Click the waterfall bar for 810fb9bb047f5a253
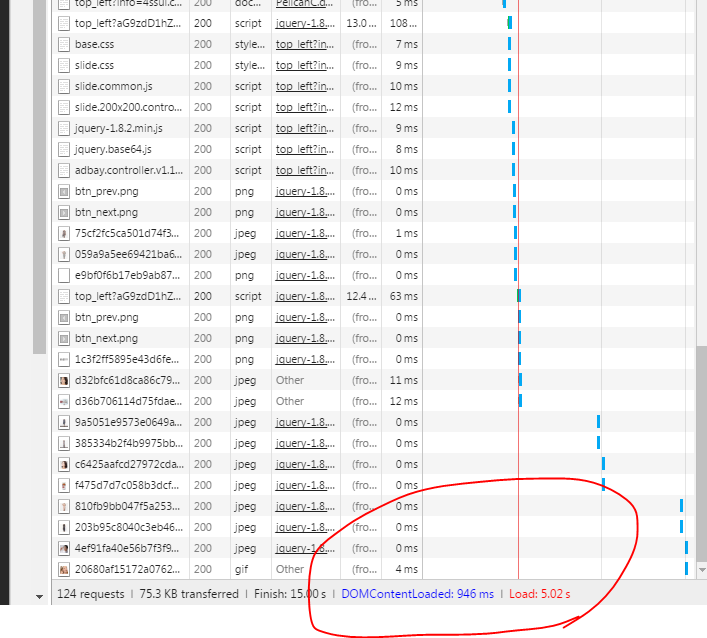The height and width of the screenshot is (638, 707). 681,506
